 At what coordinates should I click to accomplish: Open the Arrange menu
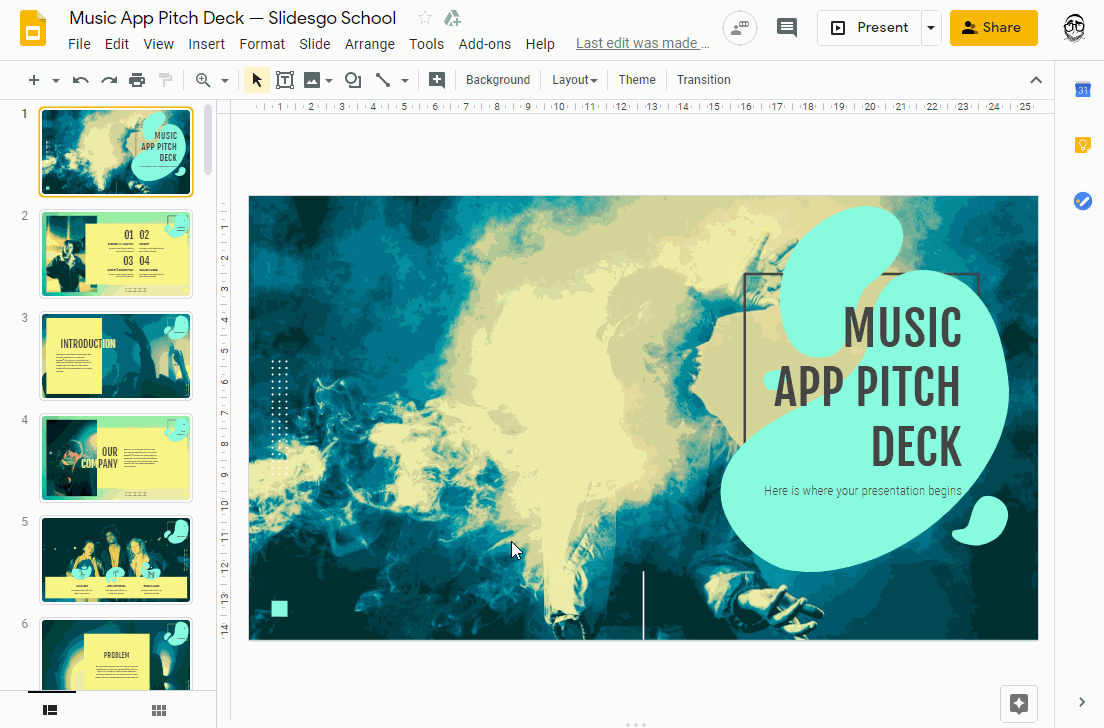[370, 44]
